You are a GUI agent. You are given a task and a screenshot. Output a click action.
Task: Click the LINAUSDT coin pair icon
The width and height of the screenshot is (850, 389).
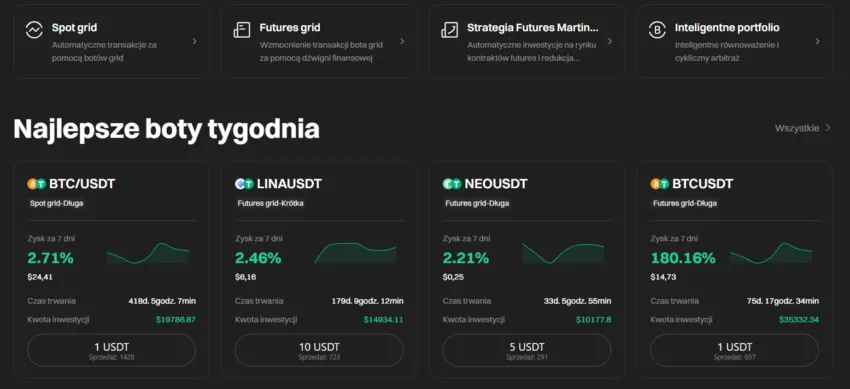(x=244, y=184)
